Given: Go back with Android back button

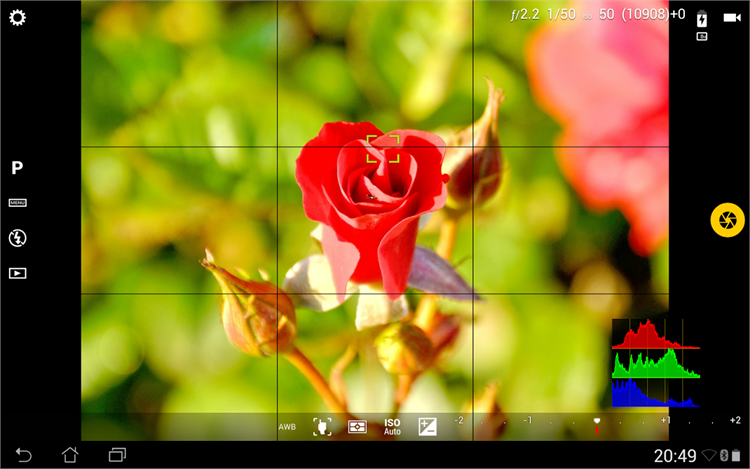Looking at the screenshot, I should 23,455.
